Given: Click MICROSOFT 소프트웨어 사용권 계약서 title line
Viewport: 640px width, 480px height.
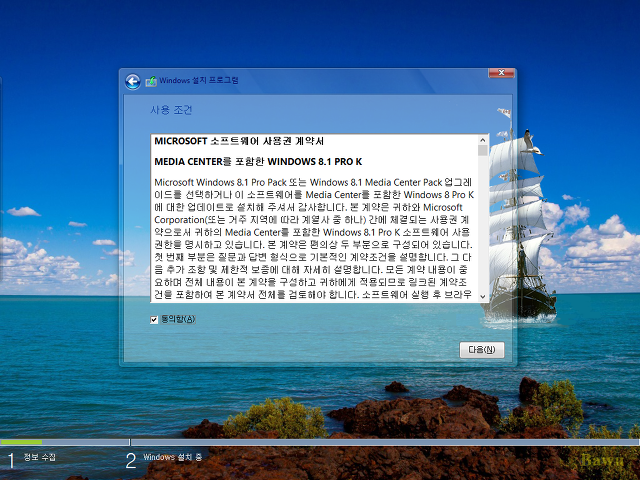Looking at the screenshot, I should [239, 141].
